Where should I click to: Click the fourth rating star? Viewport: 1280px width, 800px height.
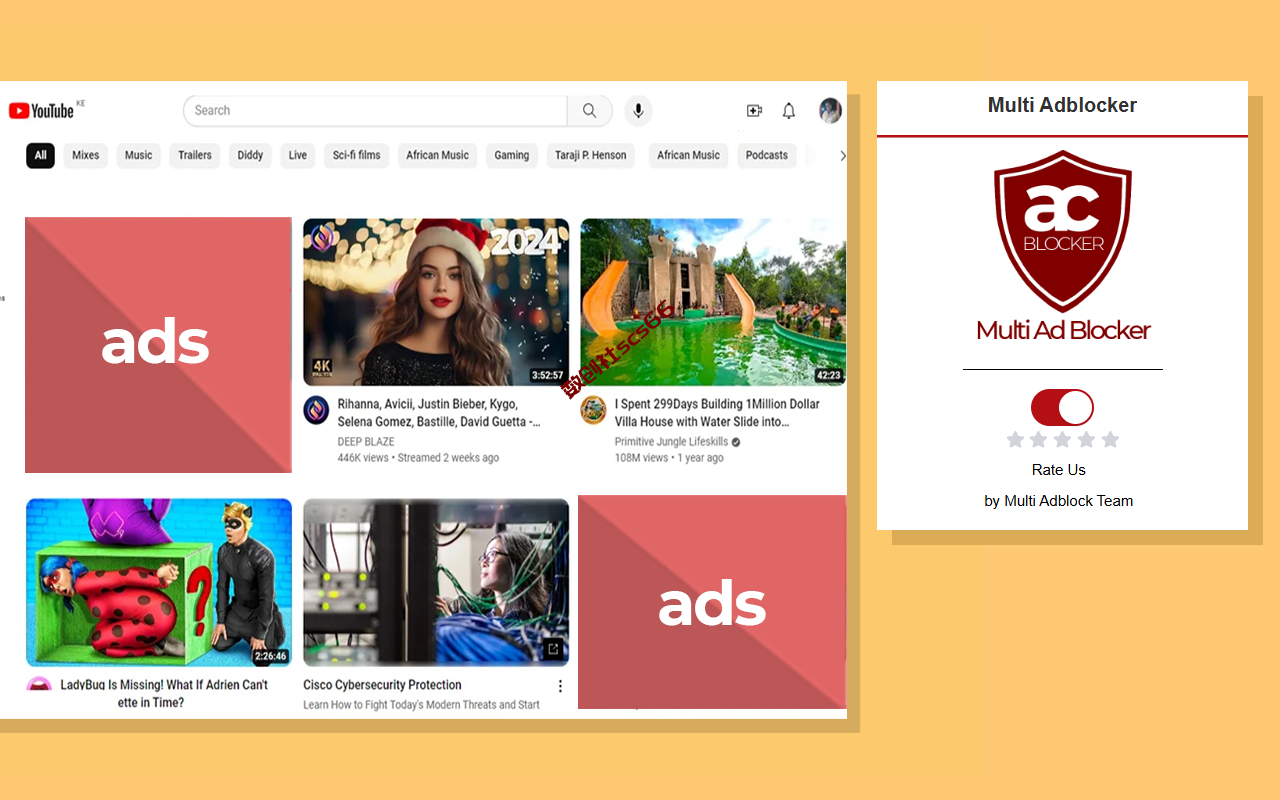[x=1086, y=440]
